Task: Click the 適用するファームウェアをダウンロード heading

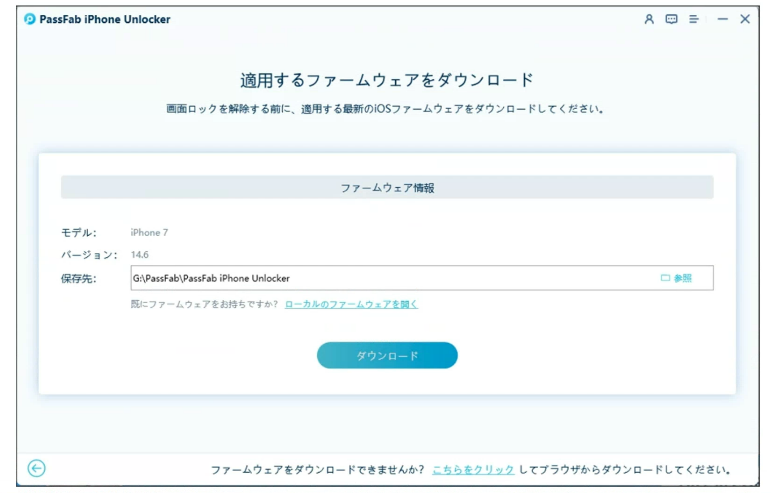Action: [x=387, y=80]
